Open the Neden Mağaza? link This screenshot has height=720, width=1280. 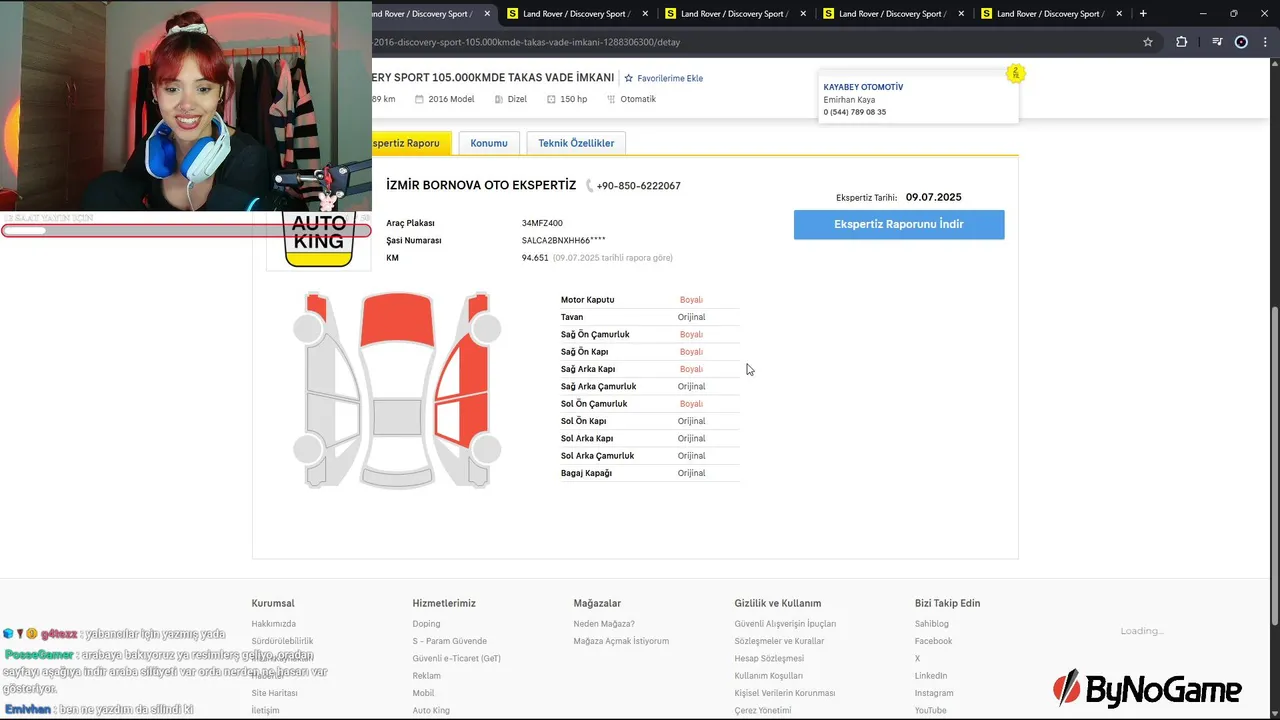(x=604, y=624)
